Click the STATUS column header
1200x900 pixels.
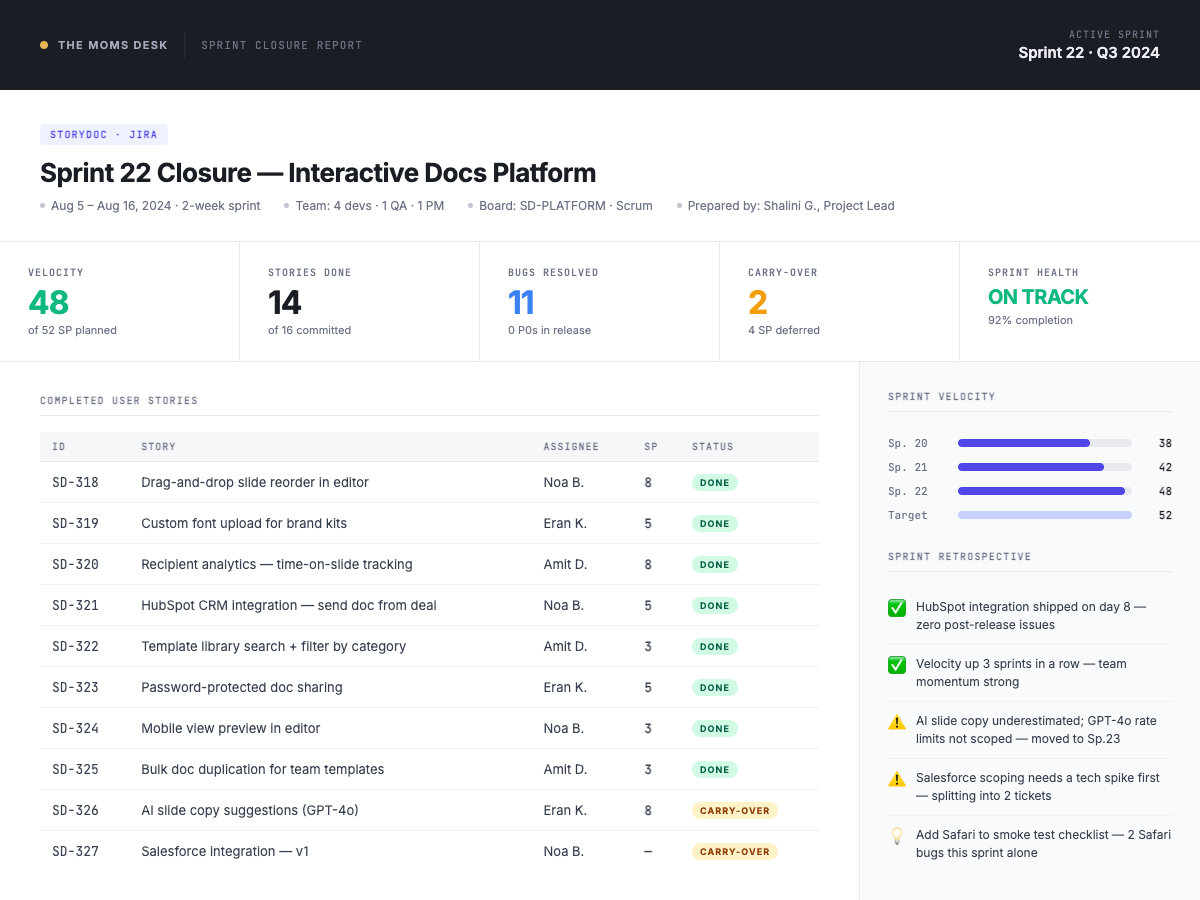713,446
